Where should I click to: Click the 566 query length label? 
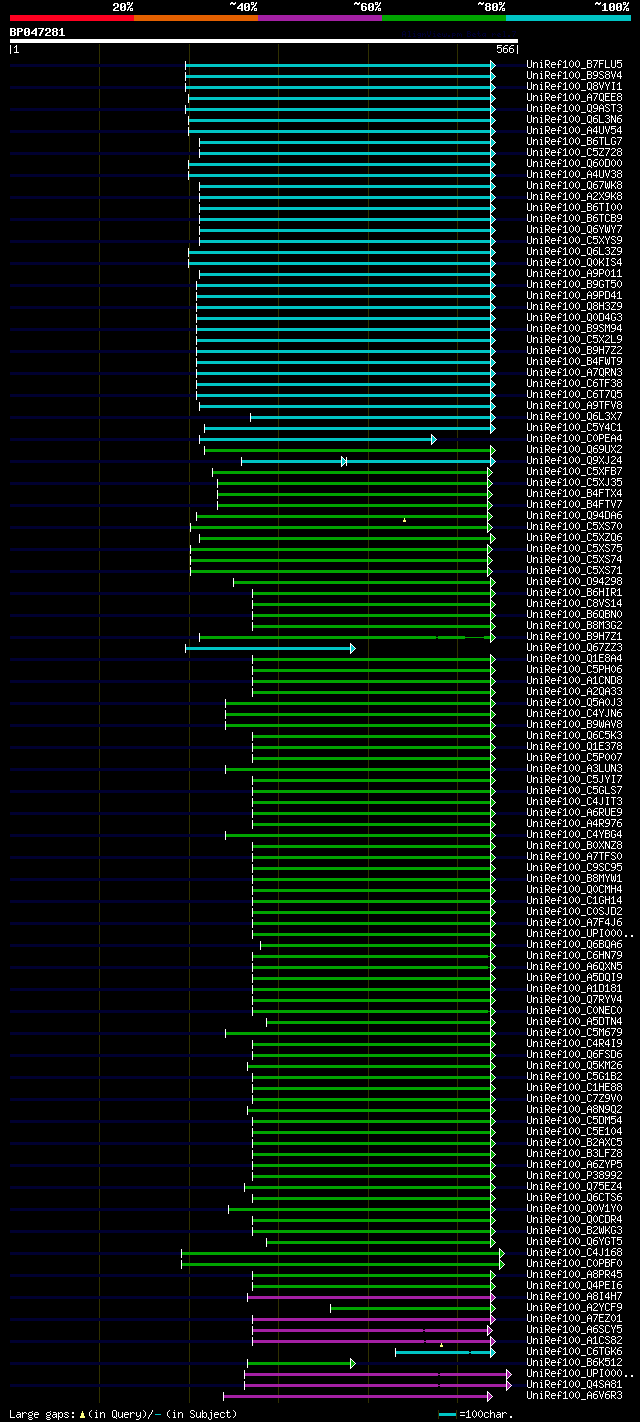[504, 49]
